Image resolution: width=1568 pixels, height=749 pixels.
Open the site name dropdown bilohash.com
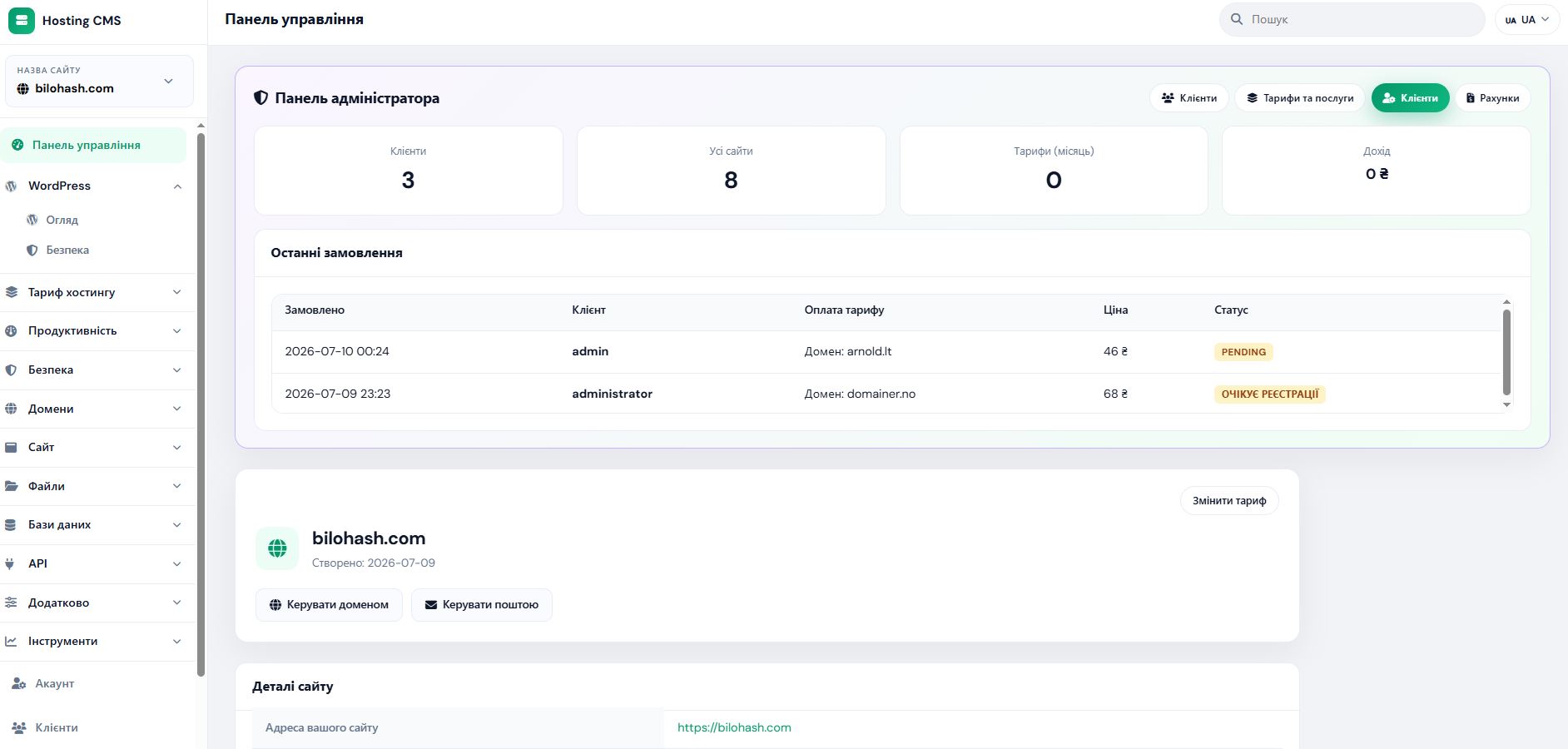pos(99,81)
